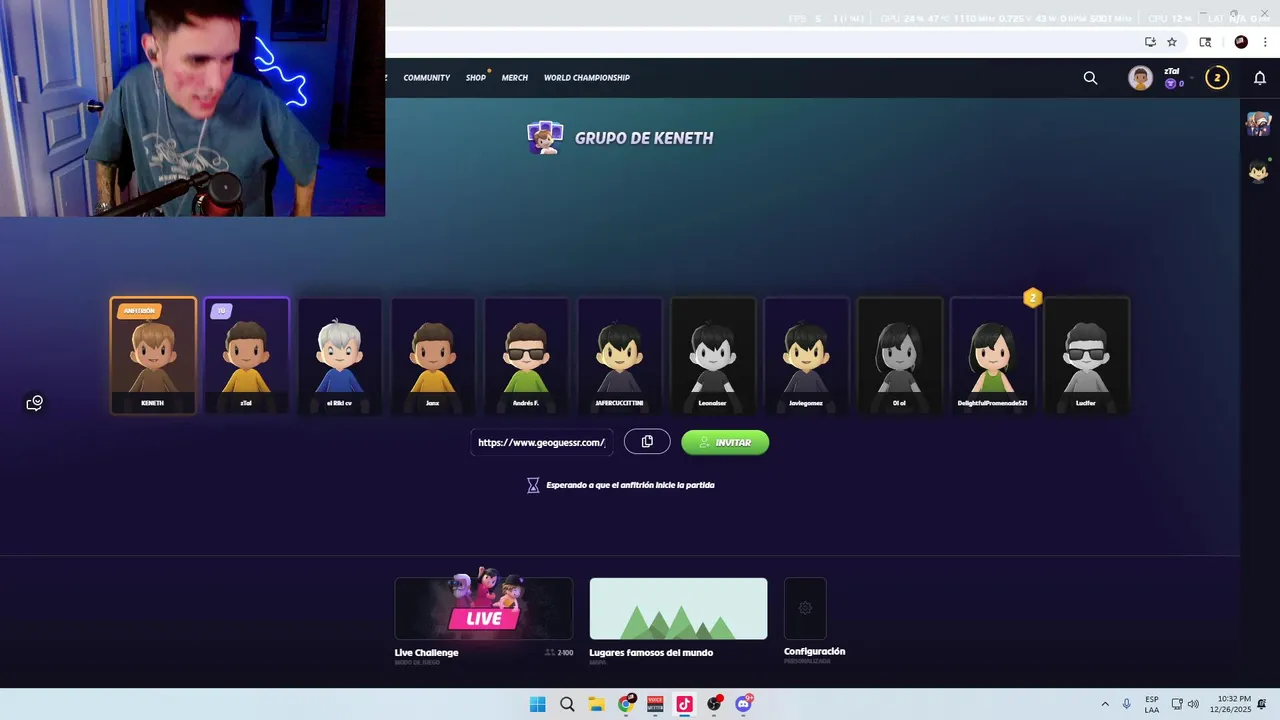The image size is (1280, 720).
Task: Select the Janx player card
Action: point(433,355)
